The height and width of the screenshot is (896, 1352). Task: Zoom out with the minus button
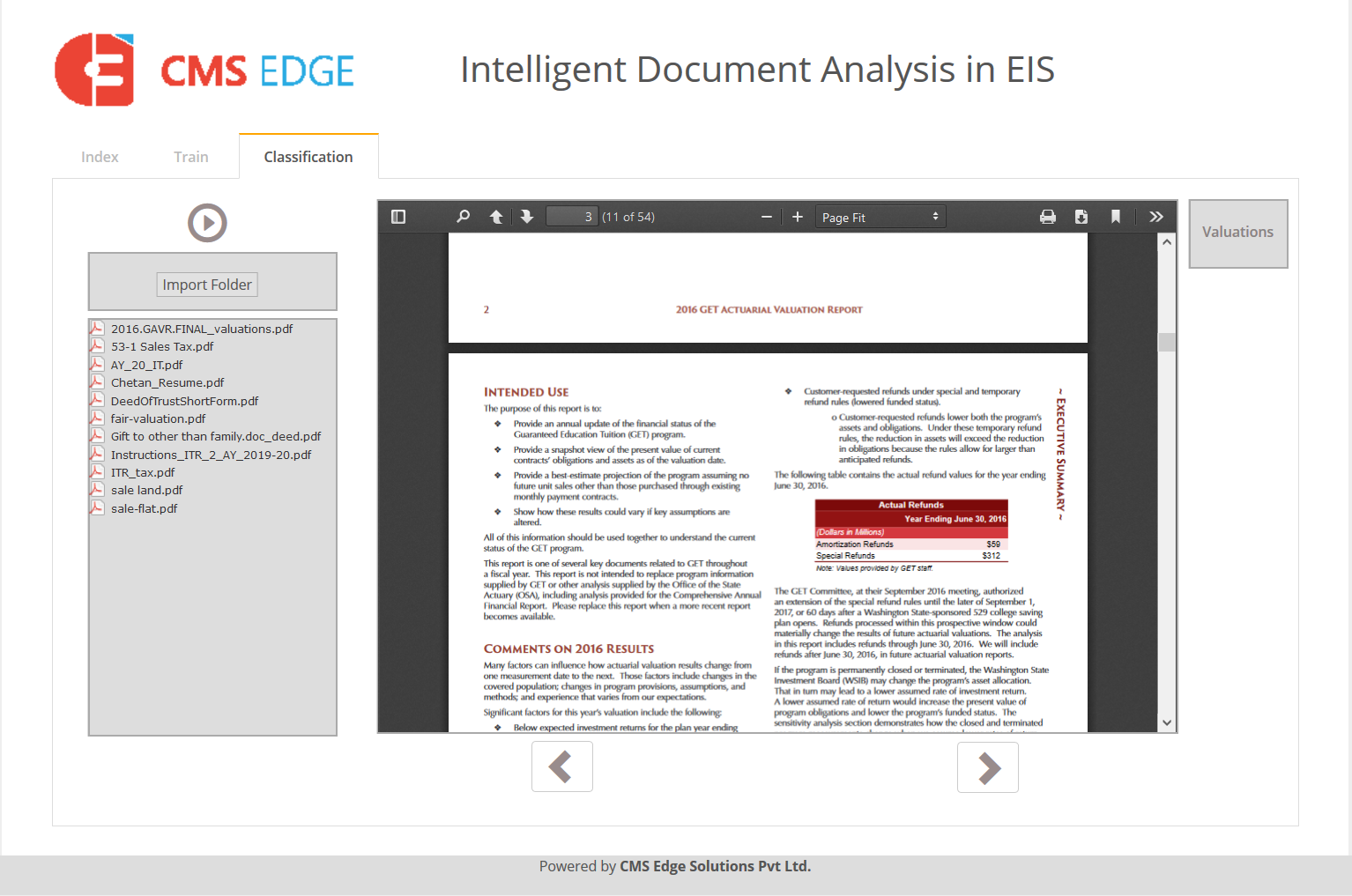(767, 217)
